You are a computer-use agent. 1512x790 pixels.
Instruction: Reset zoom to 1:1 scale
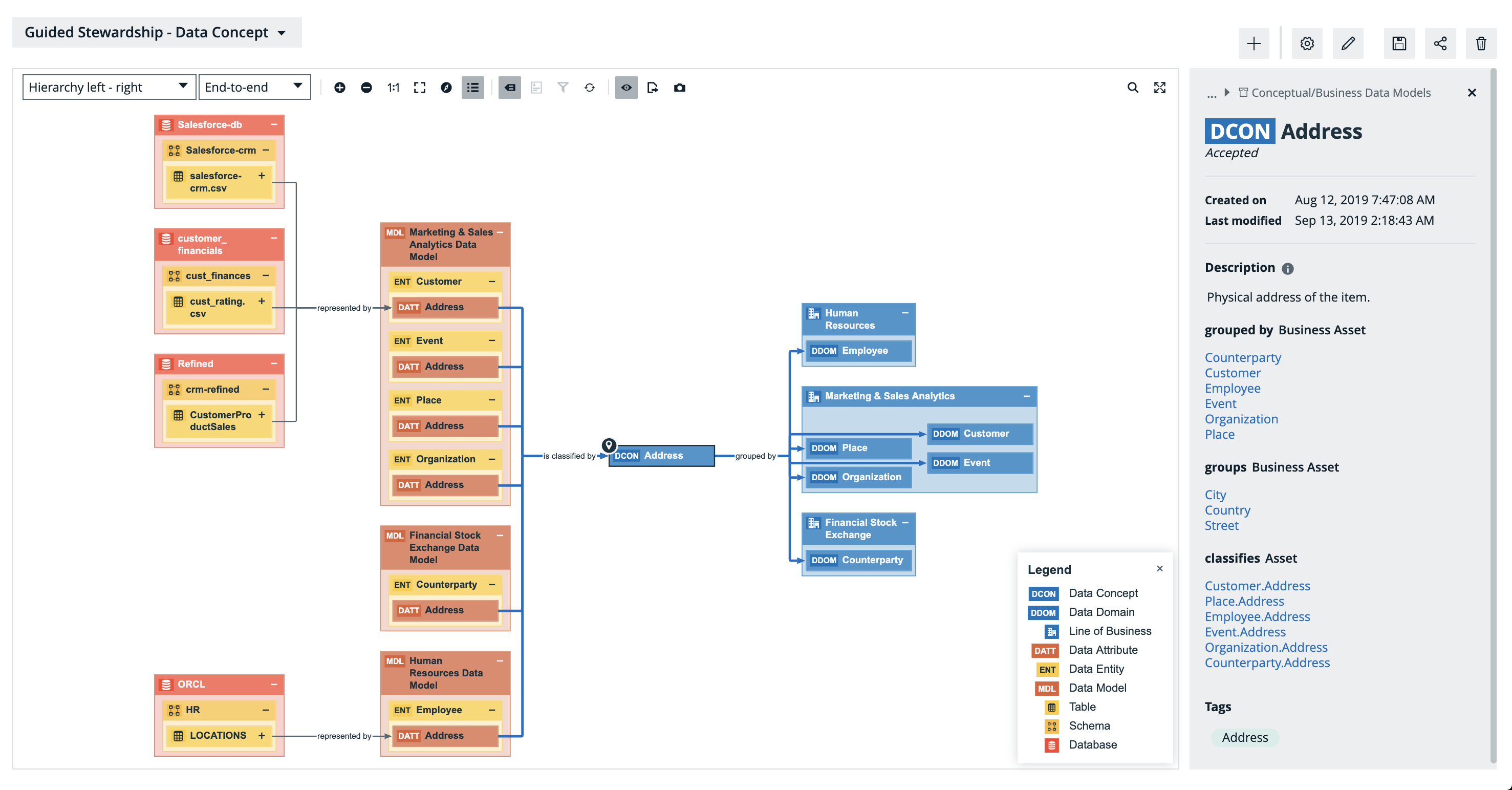tap(393, 88)
